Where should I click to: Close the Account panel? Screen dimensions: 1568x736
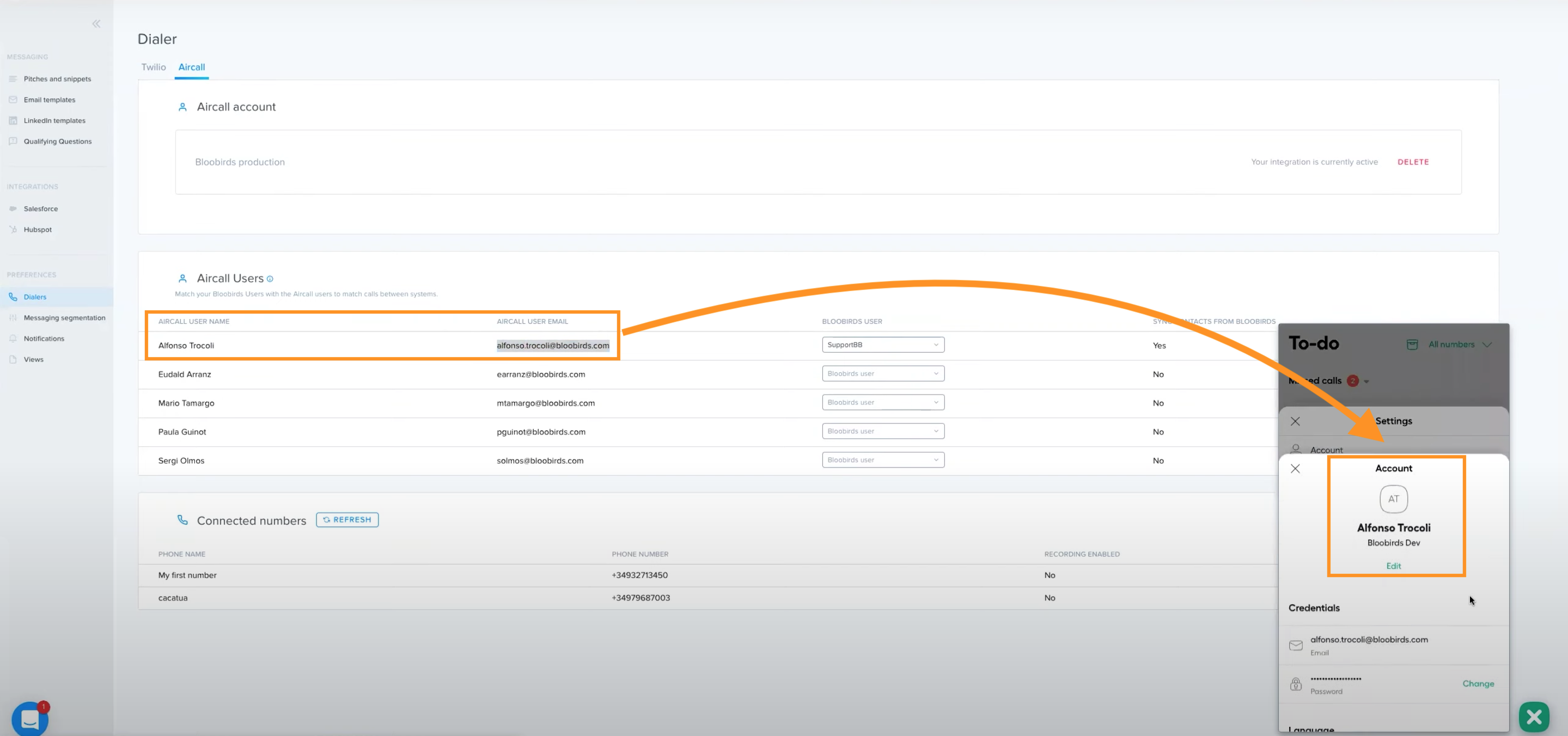tap(1295, 468)
